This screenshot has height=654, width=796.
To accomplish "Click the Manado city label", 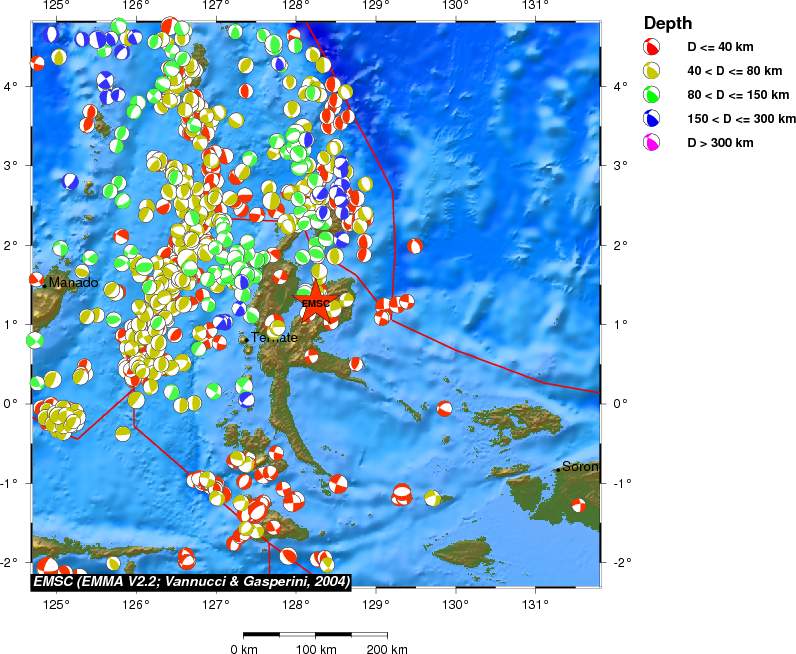I will (x=74, y=283).
